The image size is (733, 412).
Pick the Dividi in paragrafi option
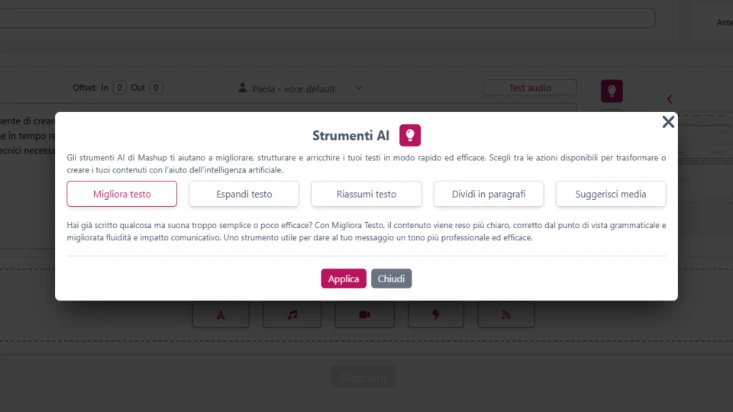coord(488,194)
